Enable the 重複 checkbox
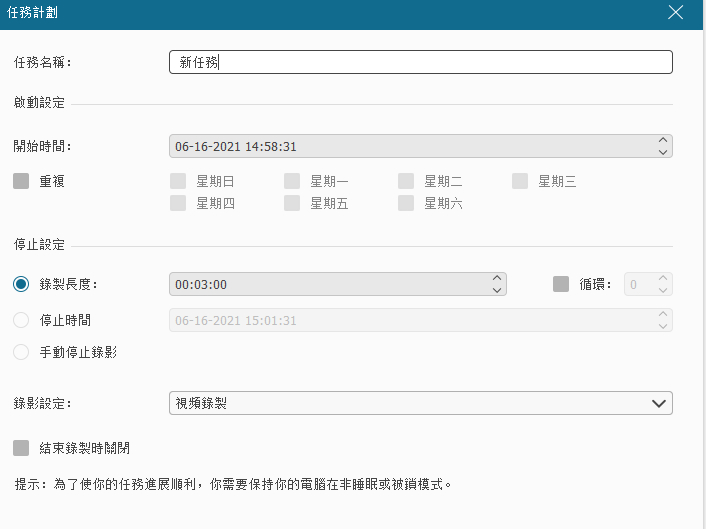The image size is (706, 529). (21, 181)
